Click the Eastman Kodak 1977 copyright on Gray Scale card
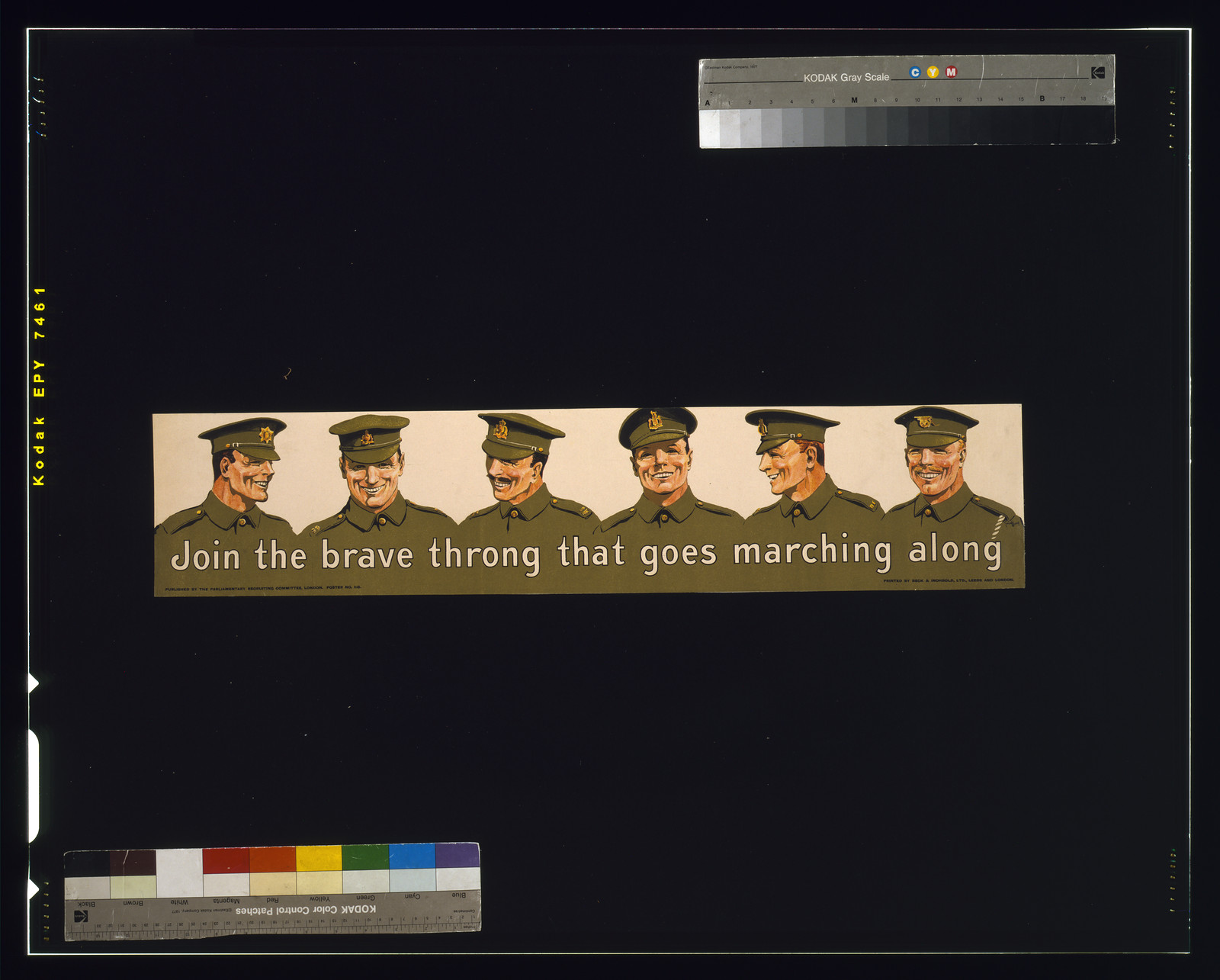This screenshot has height=980, width=1220. (x=730, y=67)
